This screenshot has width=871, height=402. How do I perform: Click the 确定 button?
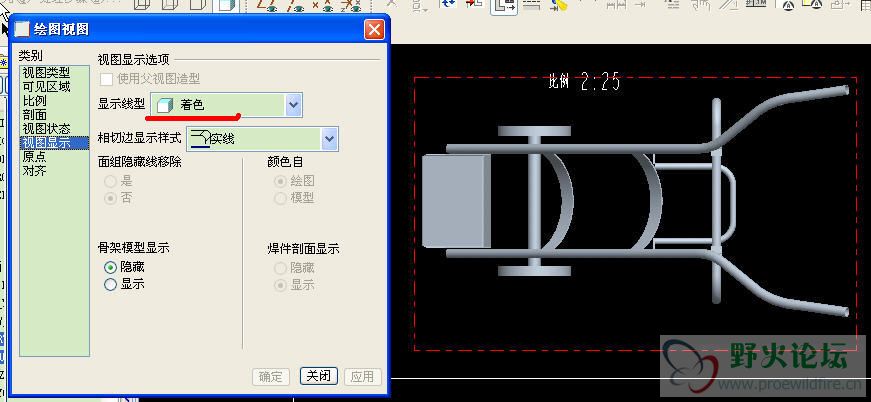pos(271,376)
